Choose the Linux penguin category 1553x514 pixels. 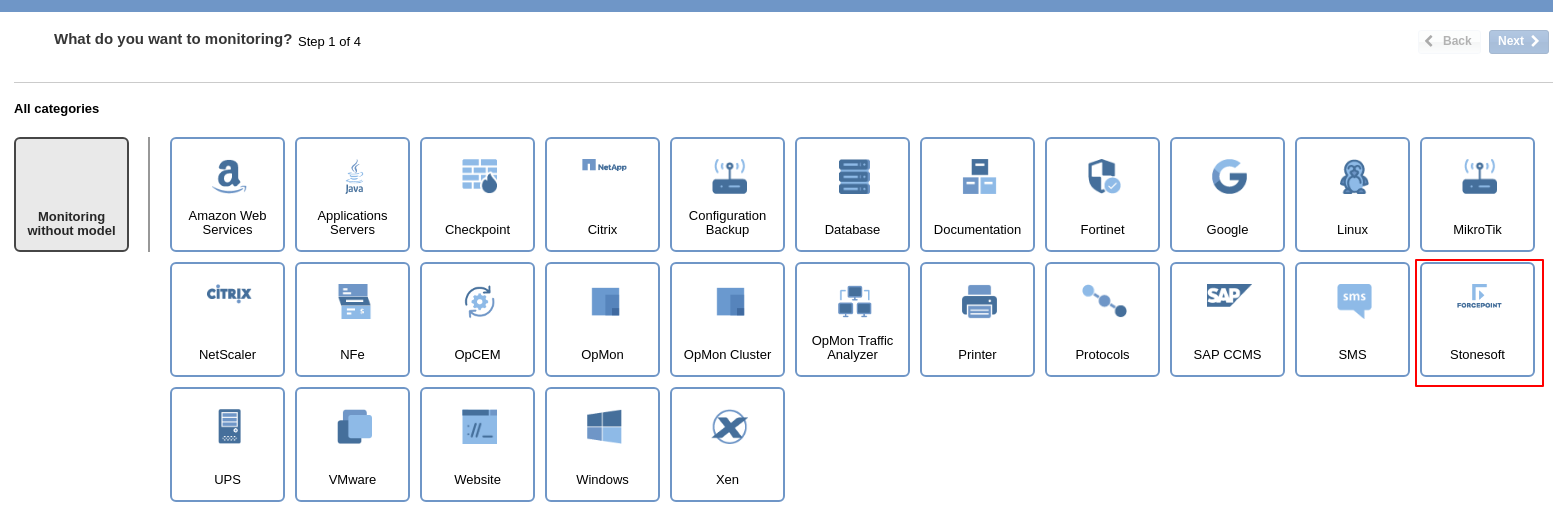(1352, 194)
